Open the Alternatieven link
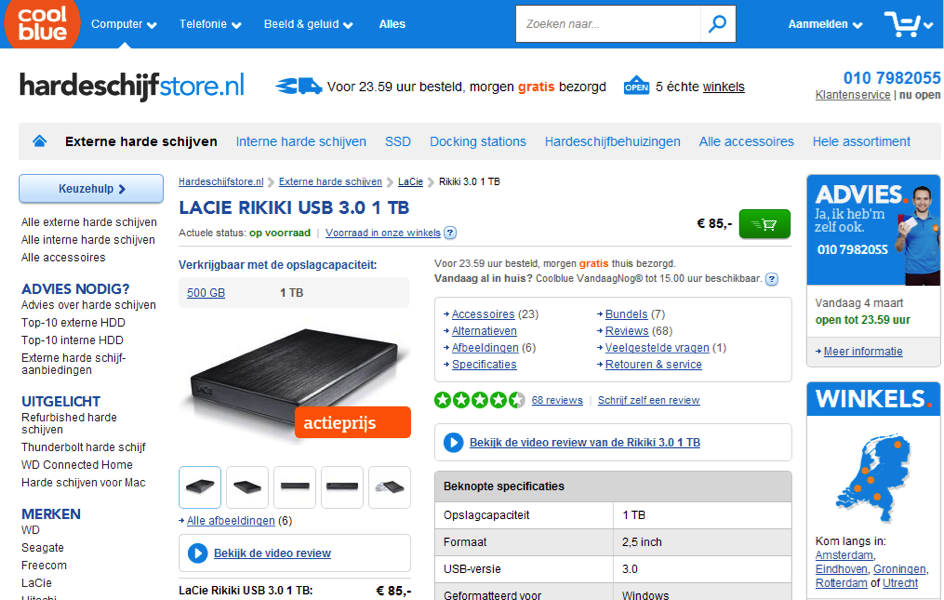The width and height of the screenshot is (944, 600). (x=484, y=331)
